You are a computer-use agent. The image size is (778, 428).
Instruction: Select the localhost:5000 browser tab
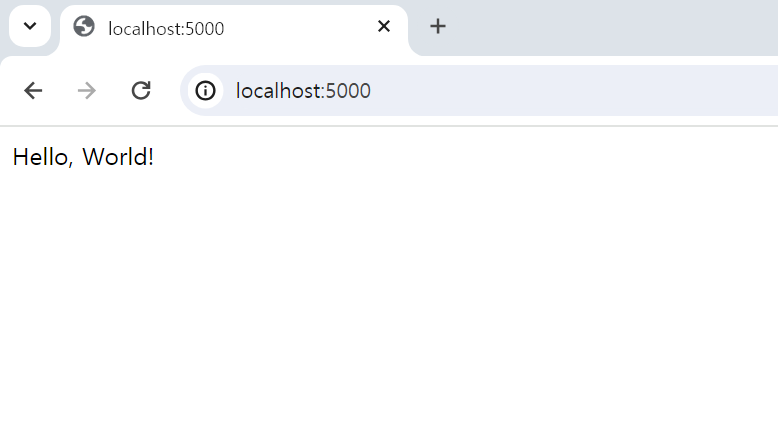(234, 28)
